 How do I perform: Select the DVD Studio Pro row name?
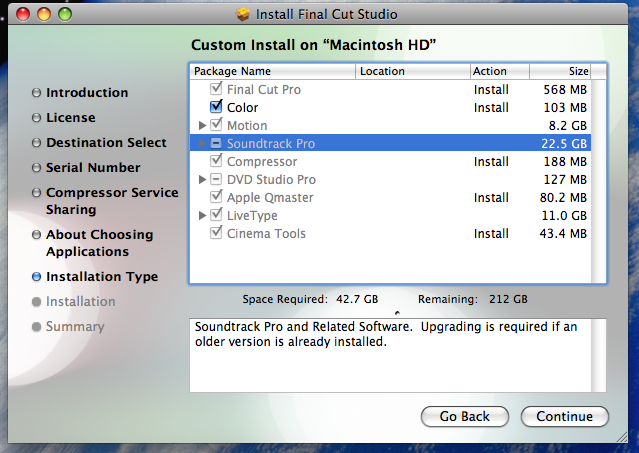click(271, 180)
